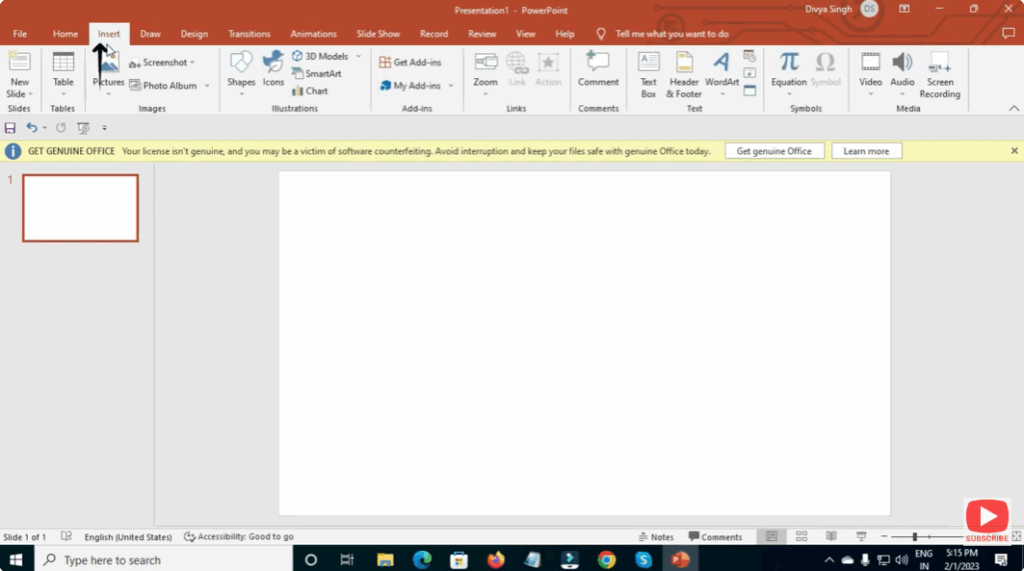Open the My Add-ins dropdown

click(x=451, y=86)
